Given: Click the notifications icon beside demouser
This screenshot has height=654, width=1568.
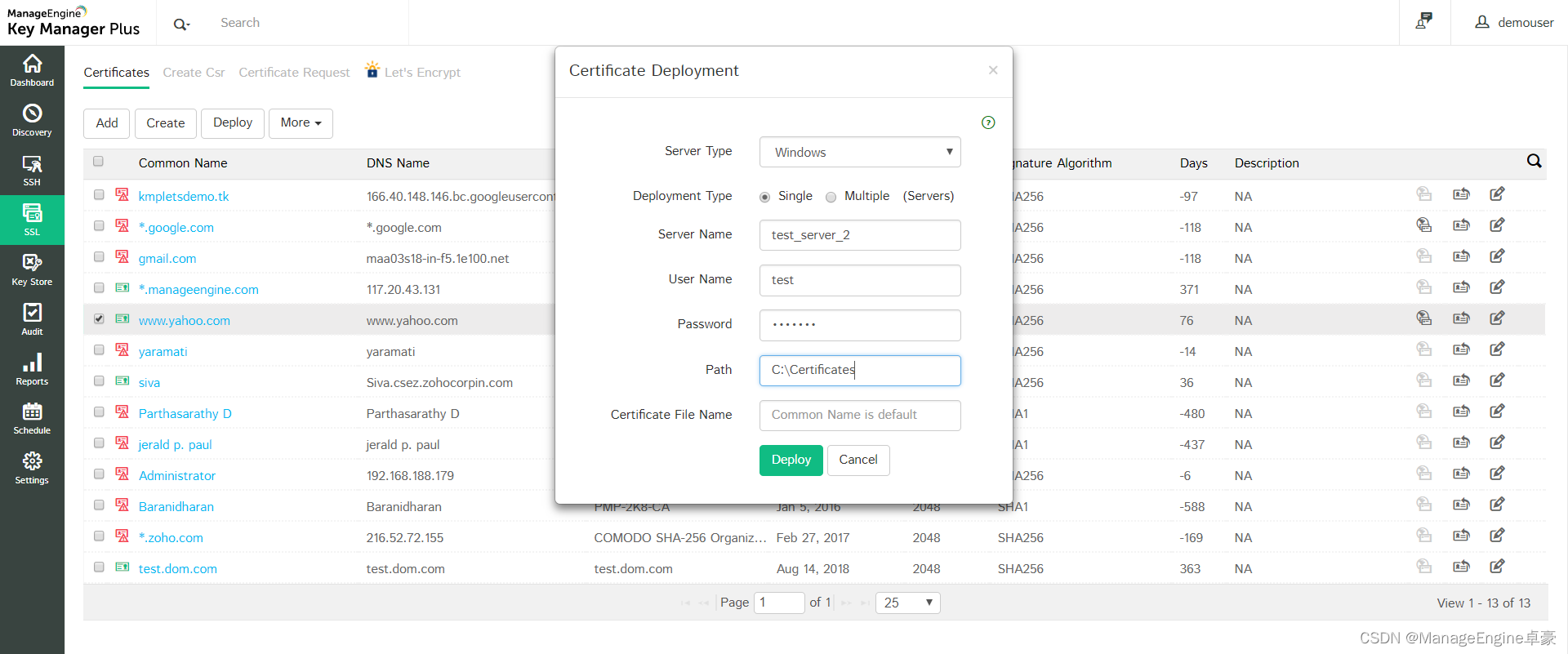Looking at the screenshot, I should [x=1424, y=22].
